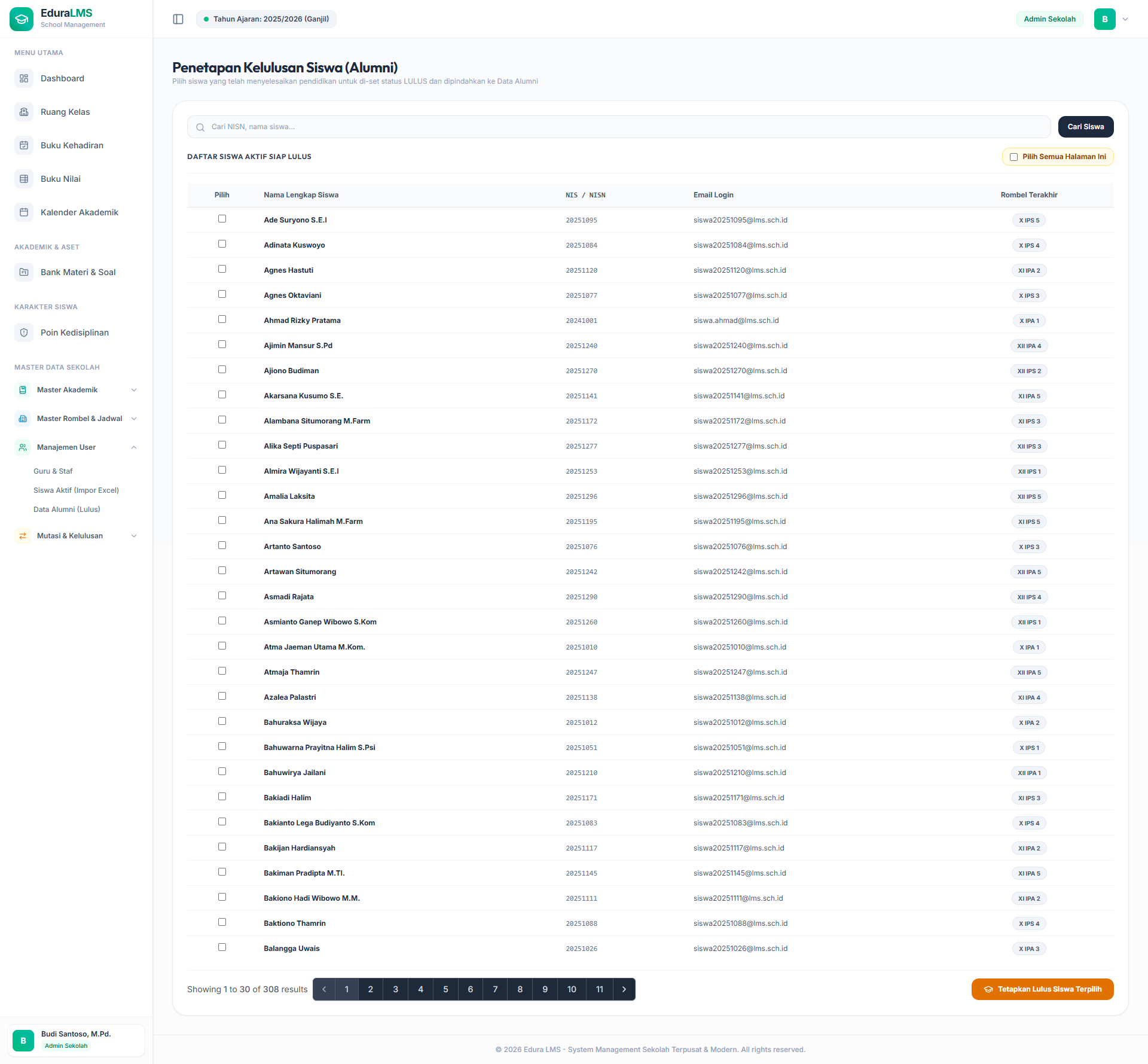Open the Guru & Staf submenu item
Image resolution: width=1148 pixels, height=1064 pixels.
53,471
